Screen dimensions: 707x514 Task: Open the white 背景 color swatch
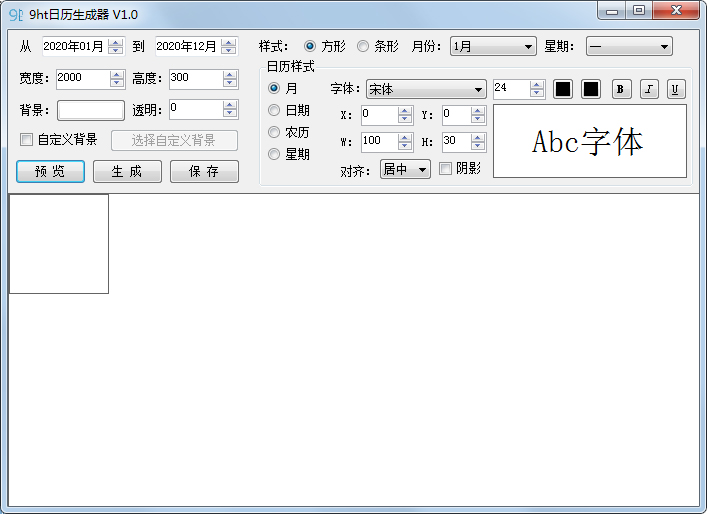pos(91,110)
